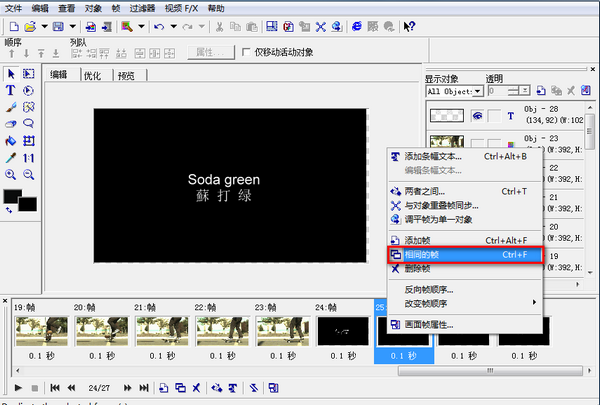Select the rectangle selection tool
600x405 pixels.
[x=29, y=73]
